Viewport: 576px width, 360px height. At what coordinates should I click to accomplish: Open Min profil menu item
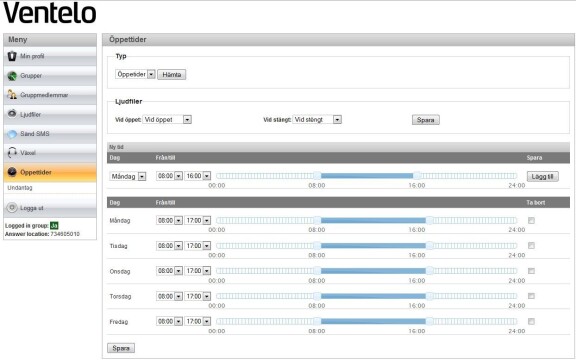50,56
